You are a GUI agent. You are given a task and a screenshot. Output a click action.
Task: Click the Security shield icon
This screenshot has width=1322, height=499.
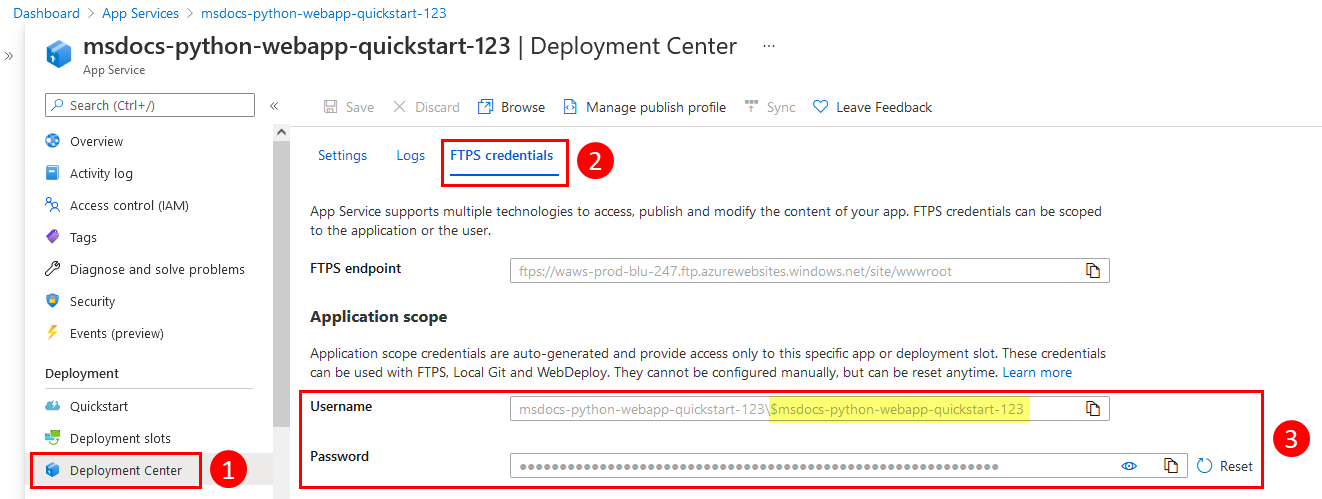(x=53, y=301)
